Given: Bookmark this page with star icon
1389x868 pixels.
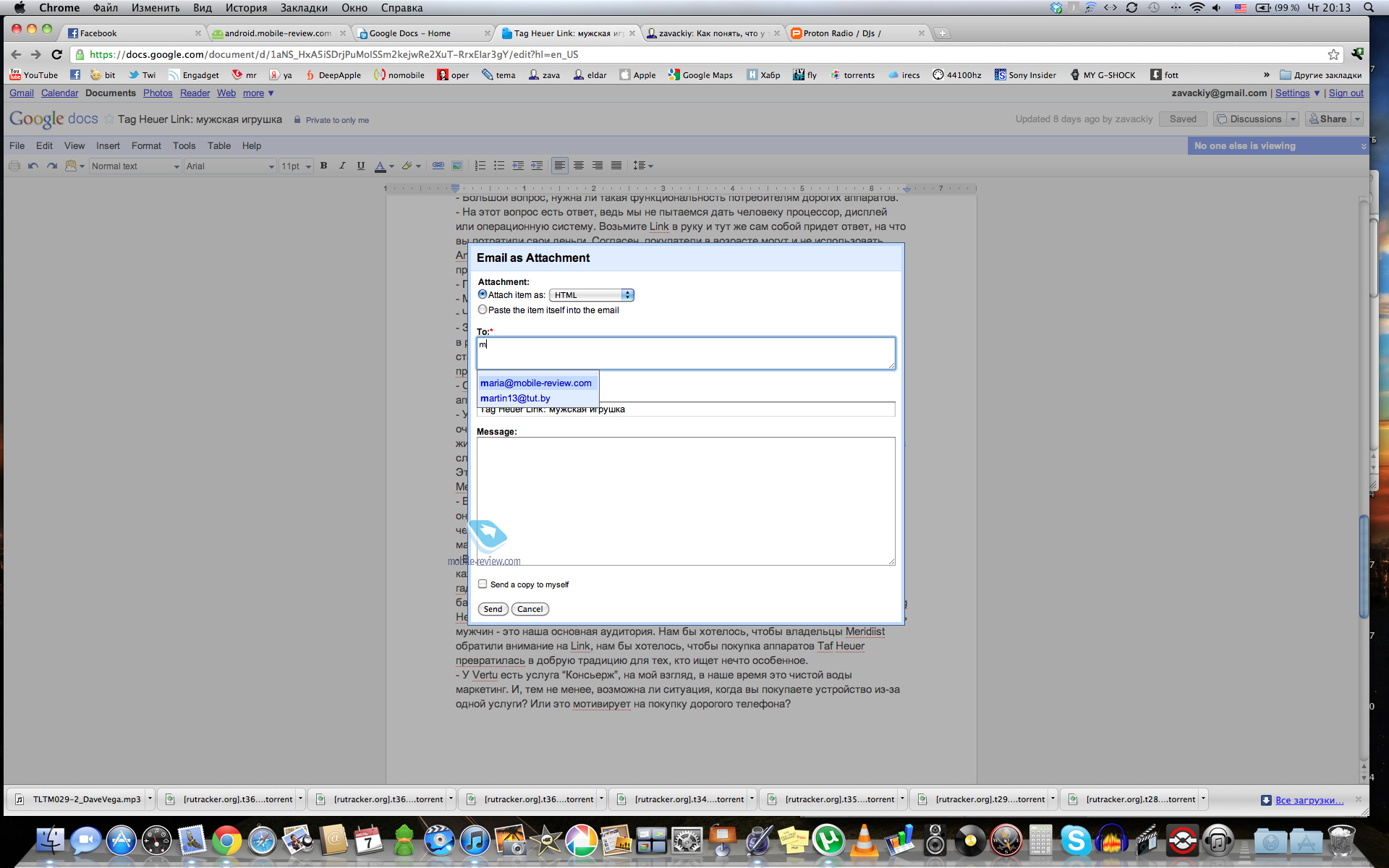Looking at the screenshot, I should click(x=1333, y=54).
